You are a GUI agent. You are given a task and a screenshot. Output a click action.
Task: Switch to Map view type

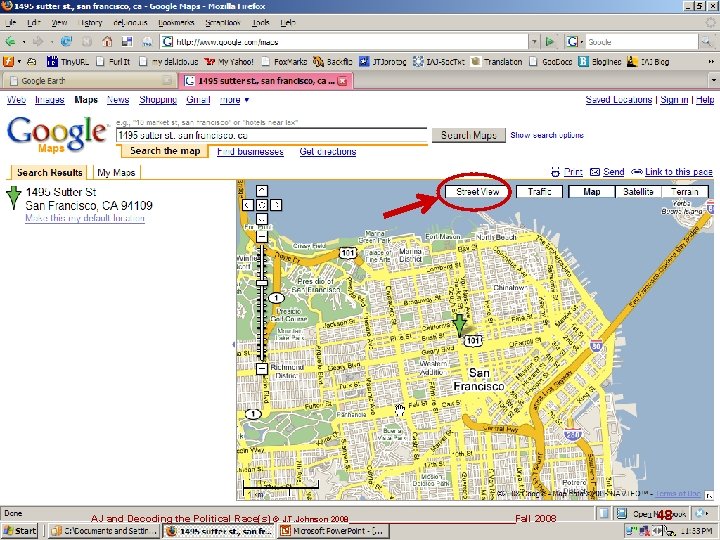tap(591, 191)
